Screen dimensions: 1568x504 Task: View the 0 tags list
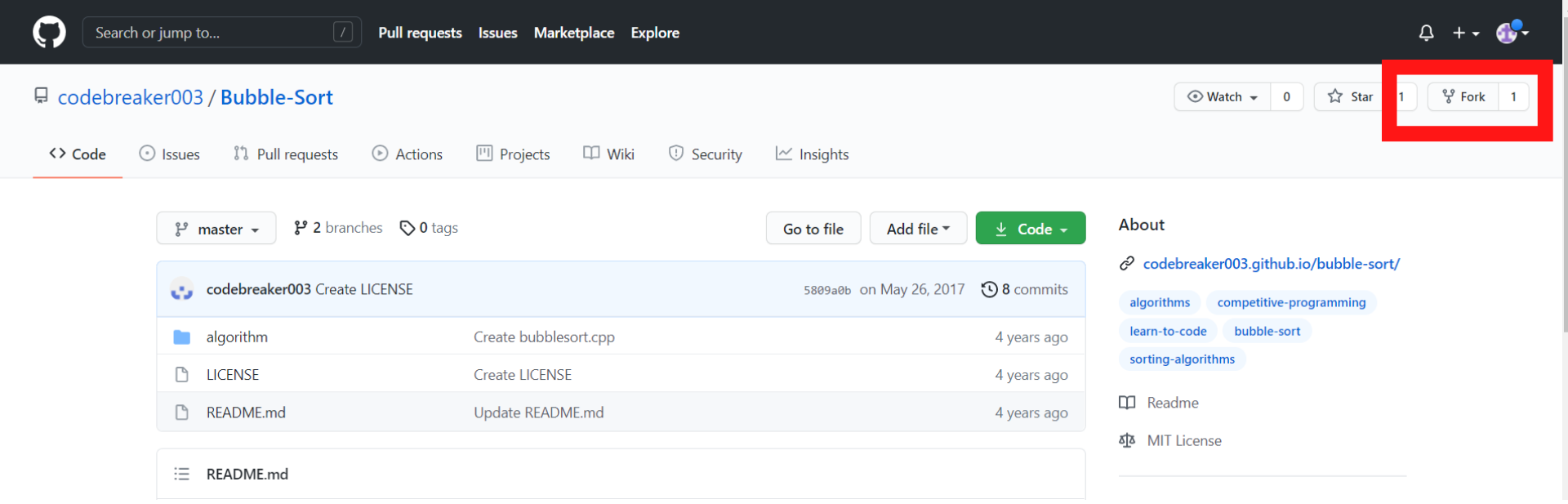click(429, 228)
